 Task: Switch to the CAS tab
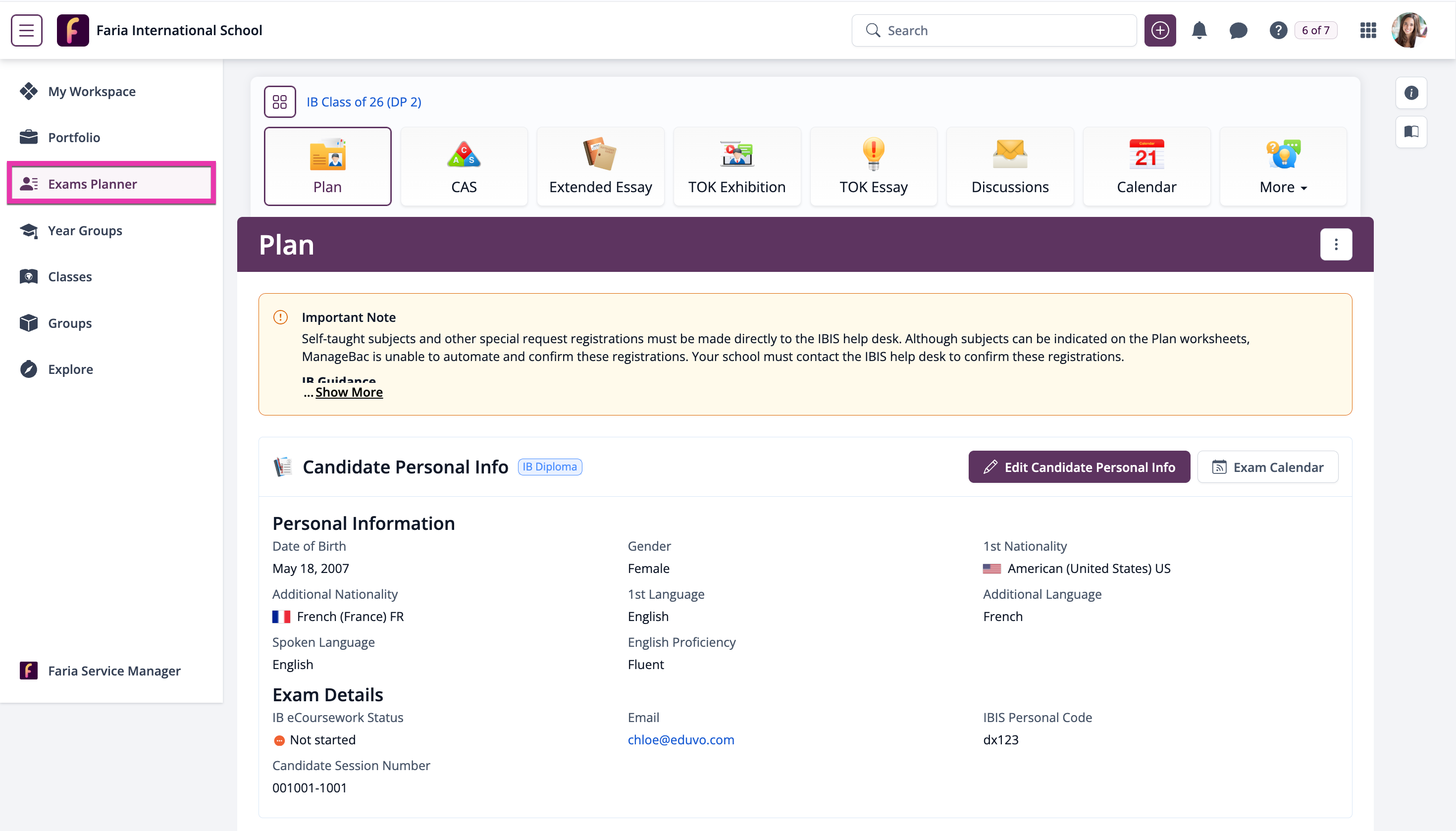click(x=464, y=166)
